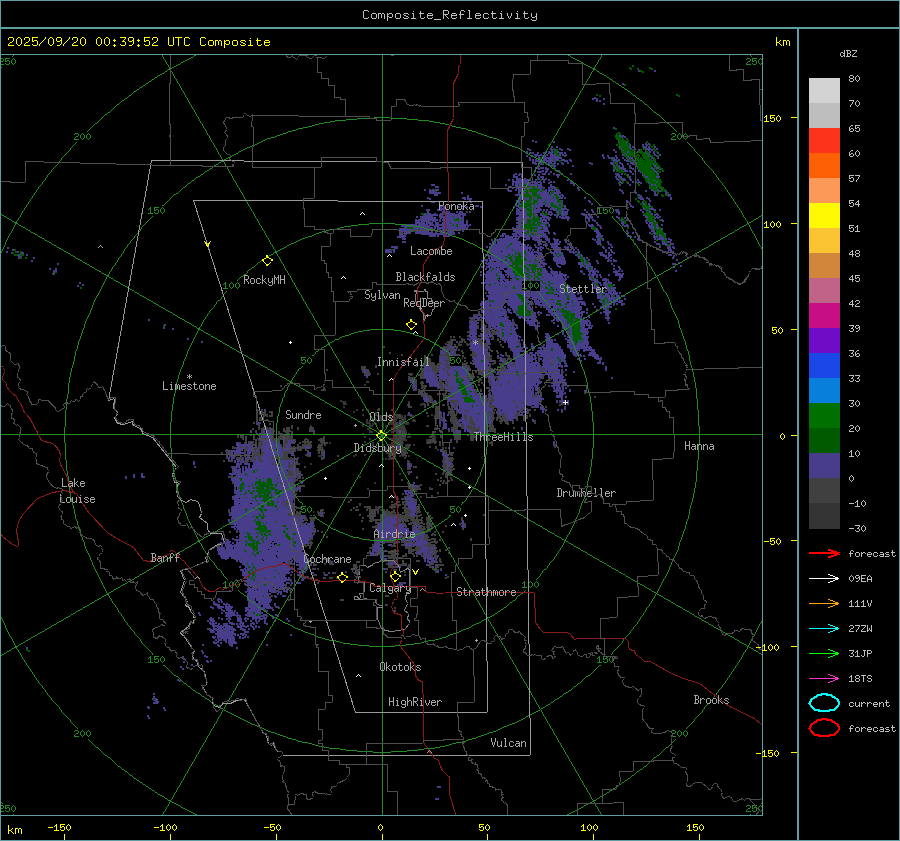Click the Stettler town label
The width and height of the screenshot is (900, 841).
point(583,289)
